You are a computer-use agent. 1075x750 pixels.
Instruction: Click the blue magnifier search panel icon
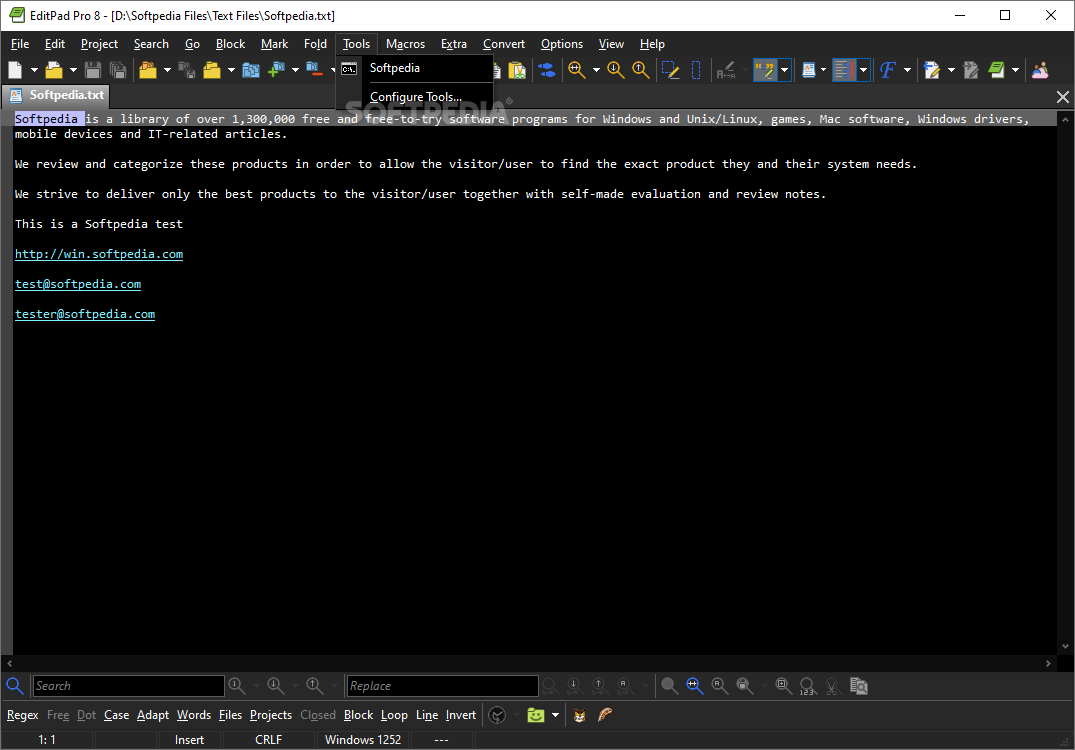pos(14,686)
